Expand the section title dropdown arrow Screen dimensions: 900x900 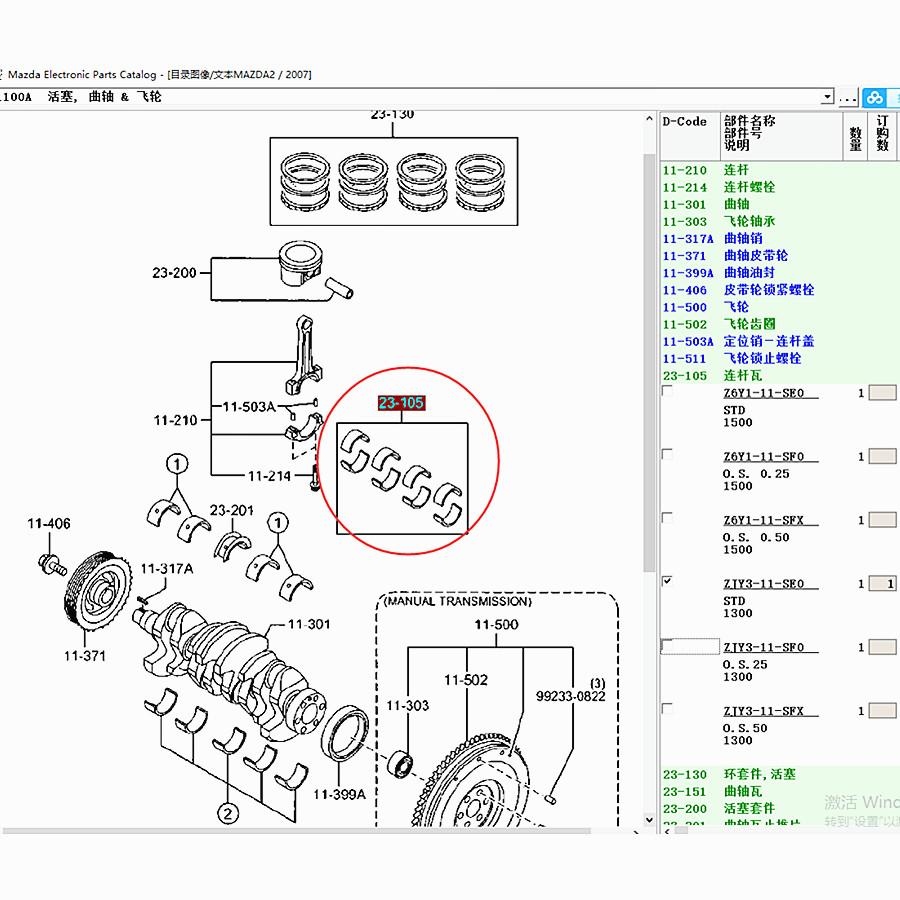[x=827, y=97]
